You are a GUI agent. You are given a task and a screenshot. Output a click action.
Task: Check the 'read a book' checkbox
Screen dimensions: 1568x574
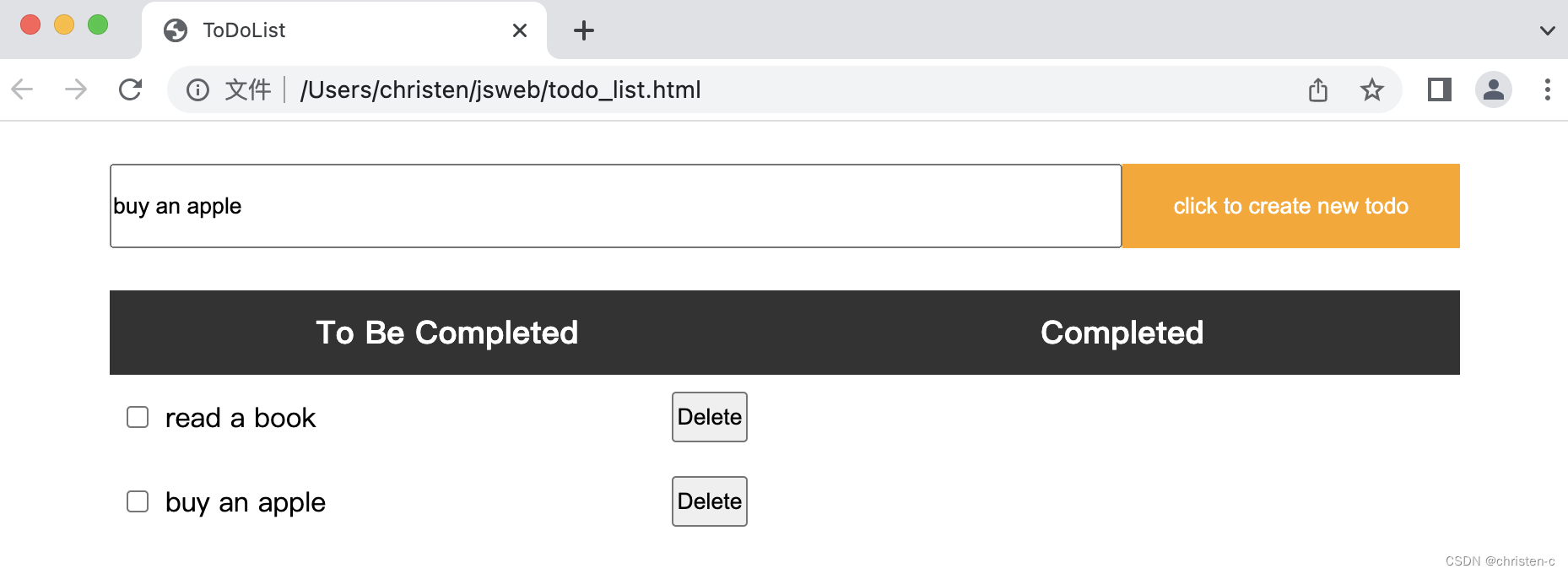click(x=138, y=417)
